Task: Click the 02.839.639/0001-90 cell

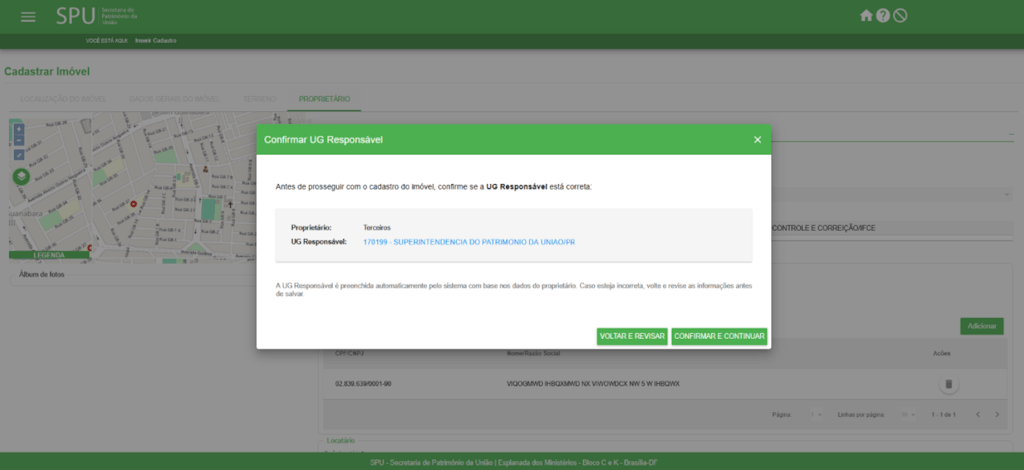Action: (x=363, y=384)
